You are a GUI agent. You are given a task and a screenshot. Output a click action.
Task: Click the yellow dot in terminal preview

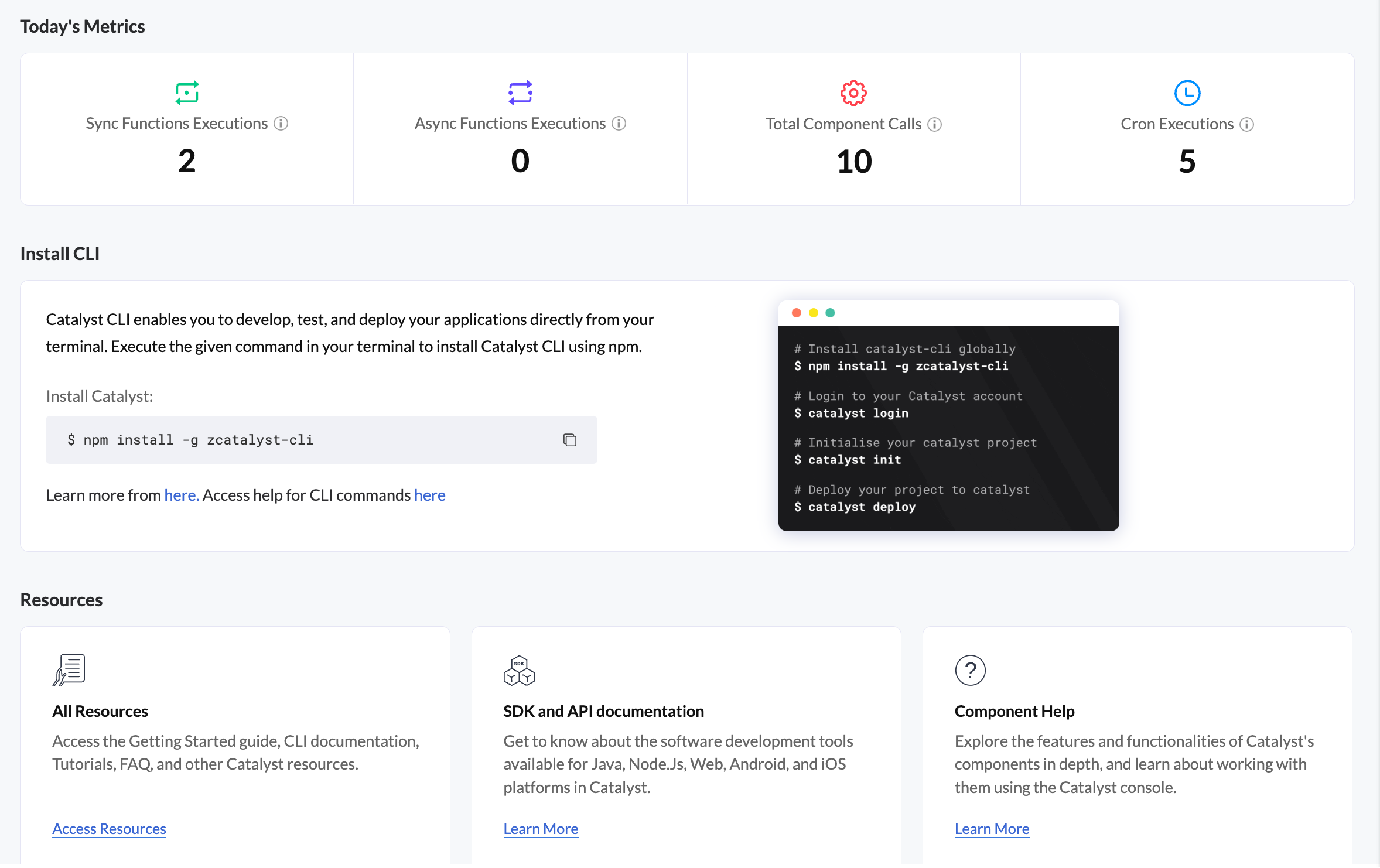click(x=813, y=313)
